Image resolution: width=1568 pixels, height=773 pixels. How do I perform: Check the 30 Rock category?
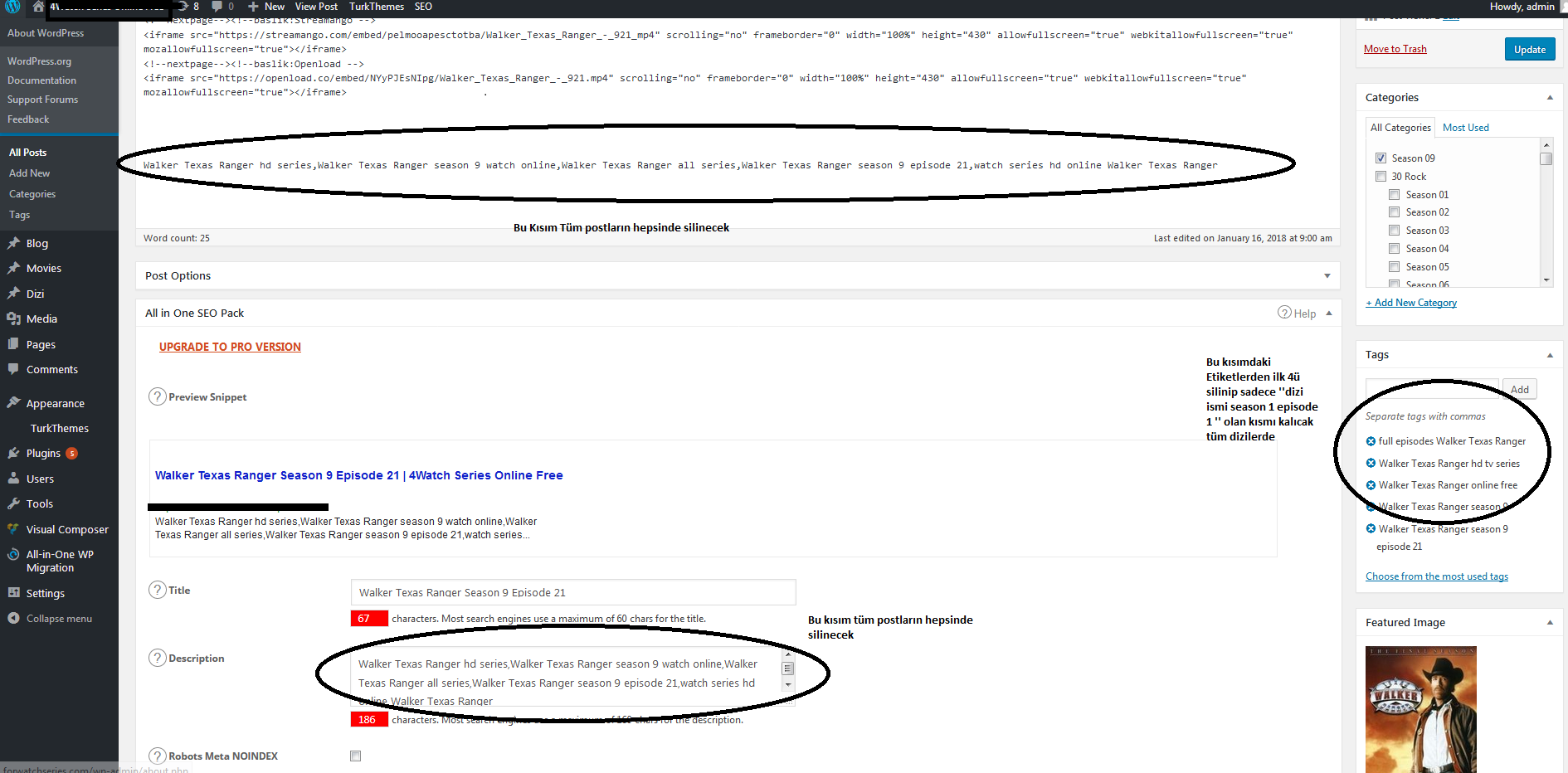point(1381,176)
